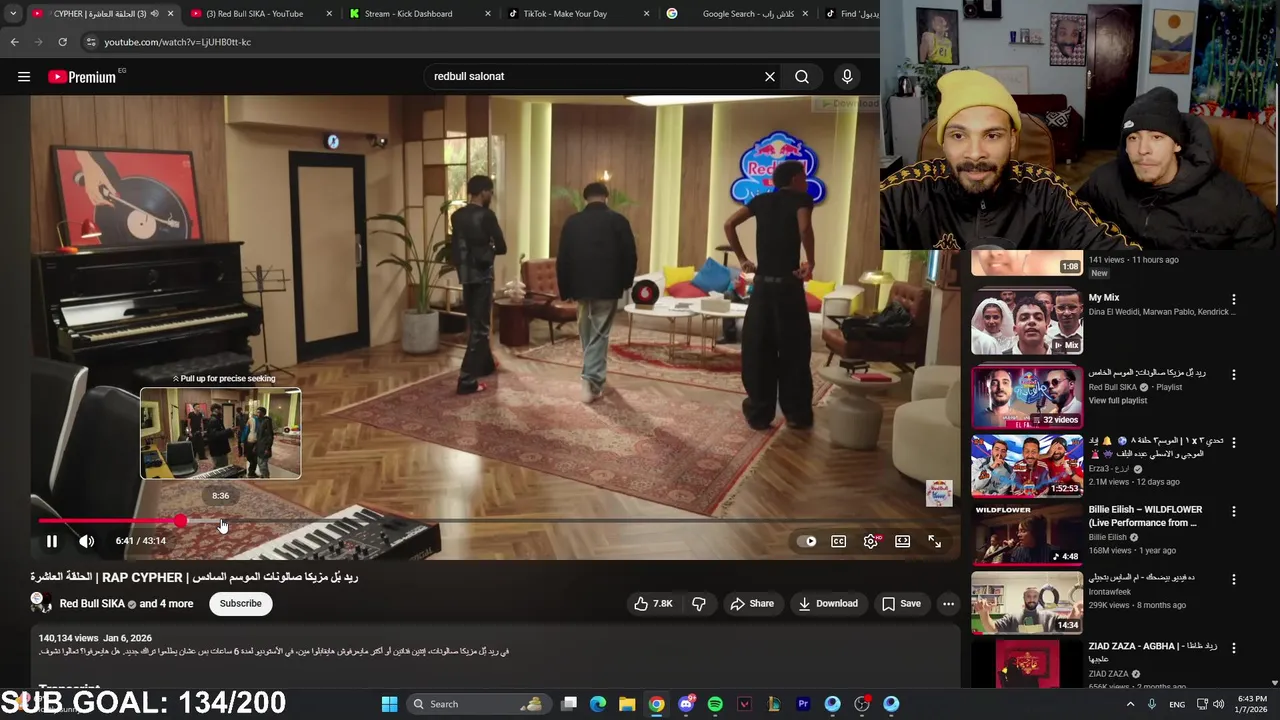Open the 1:52:53 Erza3 video thumbnail
Viewport: 1280px width, 720px height.
1027,465
